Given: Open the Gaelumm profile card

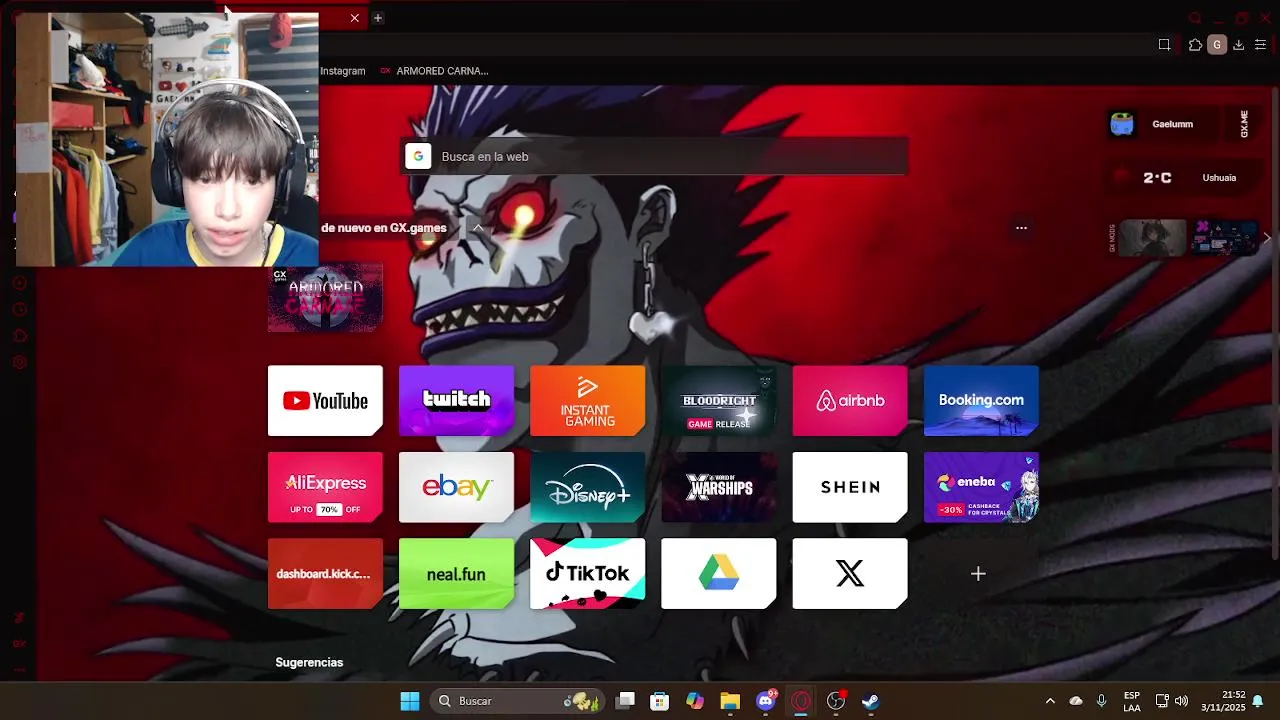Looking at the screenshot, I should pos(1164,124).
